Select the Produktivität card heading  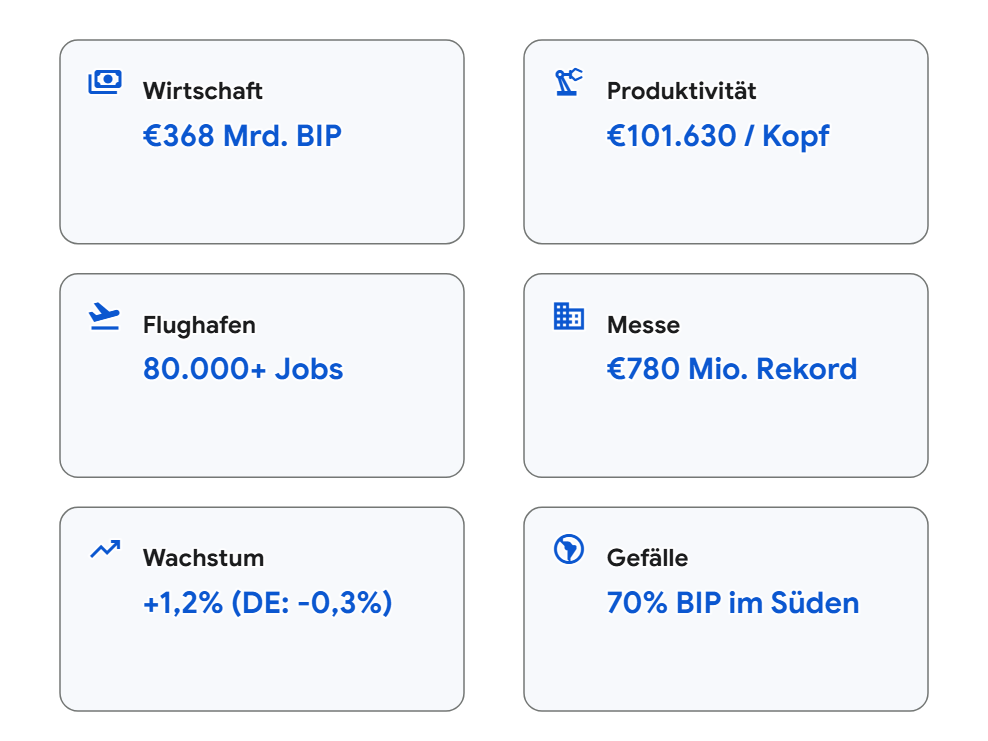coord(681,91)
